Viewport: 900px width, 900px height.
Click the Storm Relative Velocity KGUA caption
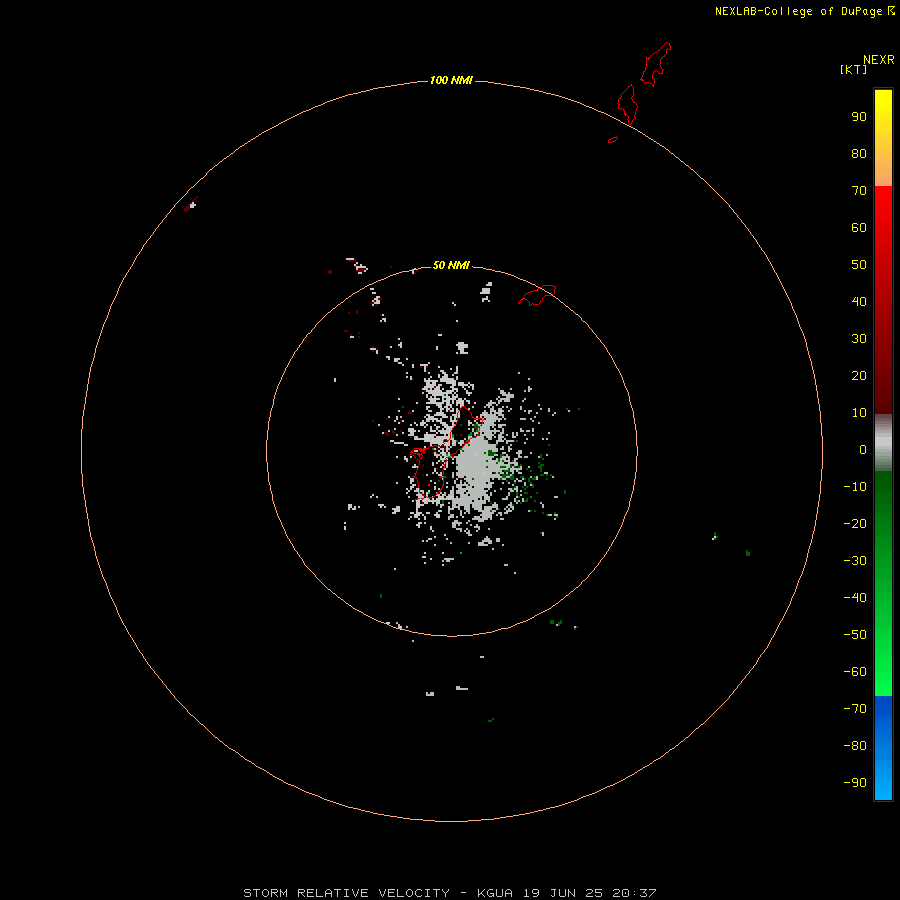[450, 893]
